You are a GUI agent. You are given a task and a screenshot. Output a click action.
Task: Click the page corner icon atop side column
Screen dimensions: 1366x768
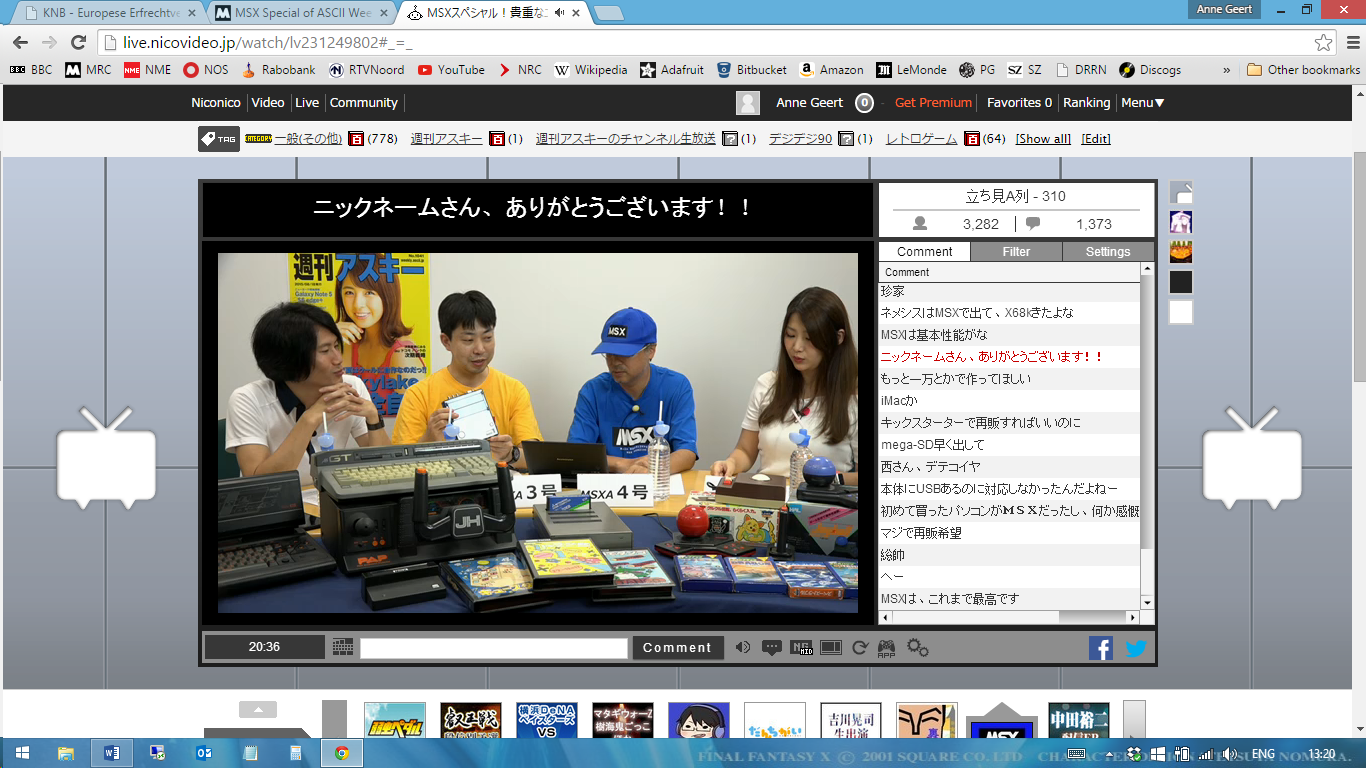pyautogui.click(x=1181, y=192)
